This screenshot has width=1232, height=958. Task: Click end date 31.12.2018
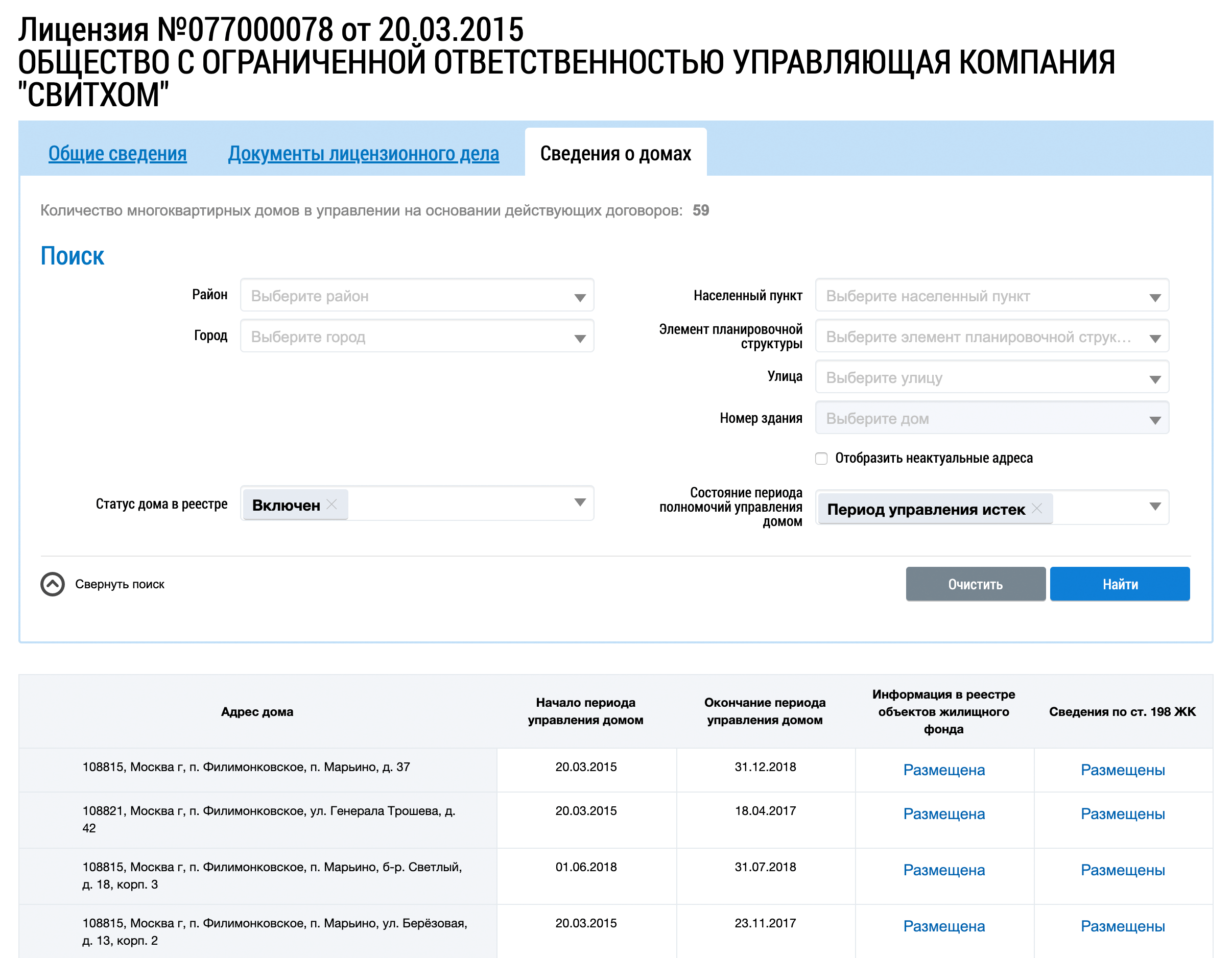tap(765, 767)
